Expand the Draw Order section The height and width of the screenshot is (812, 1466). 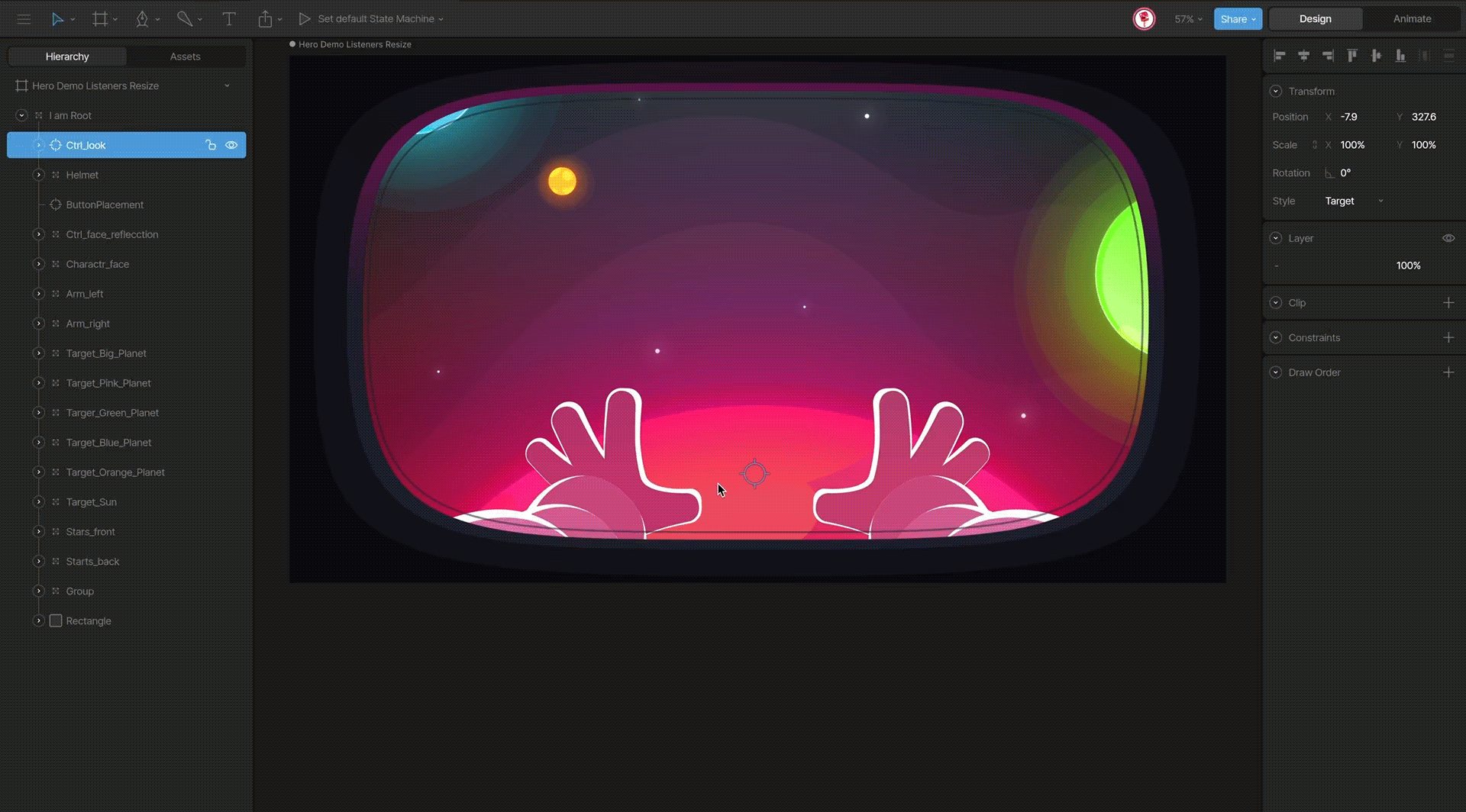coord(1275,372)
